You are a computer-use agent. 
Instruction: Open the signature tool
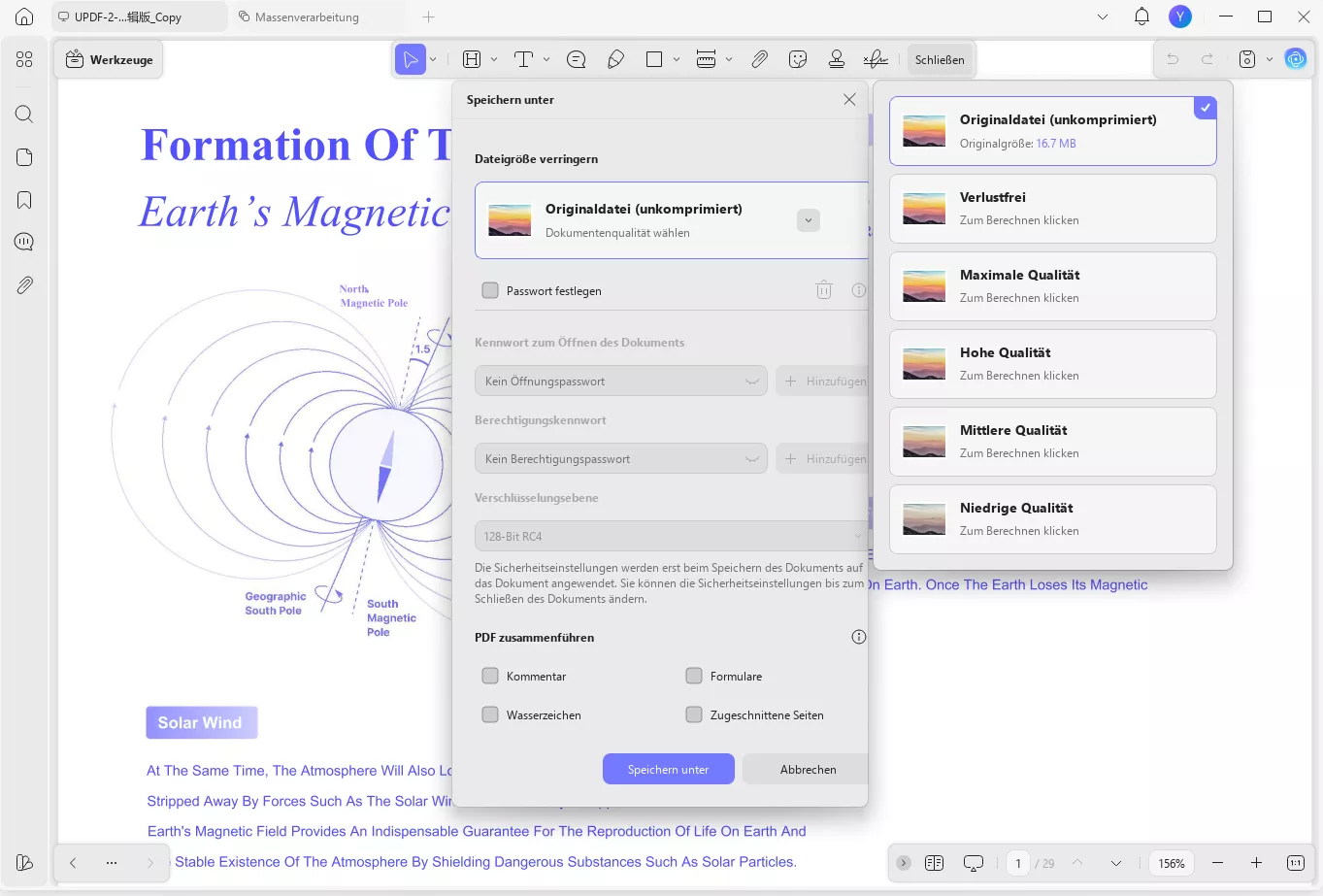pos(876,59)
